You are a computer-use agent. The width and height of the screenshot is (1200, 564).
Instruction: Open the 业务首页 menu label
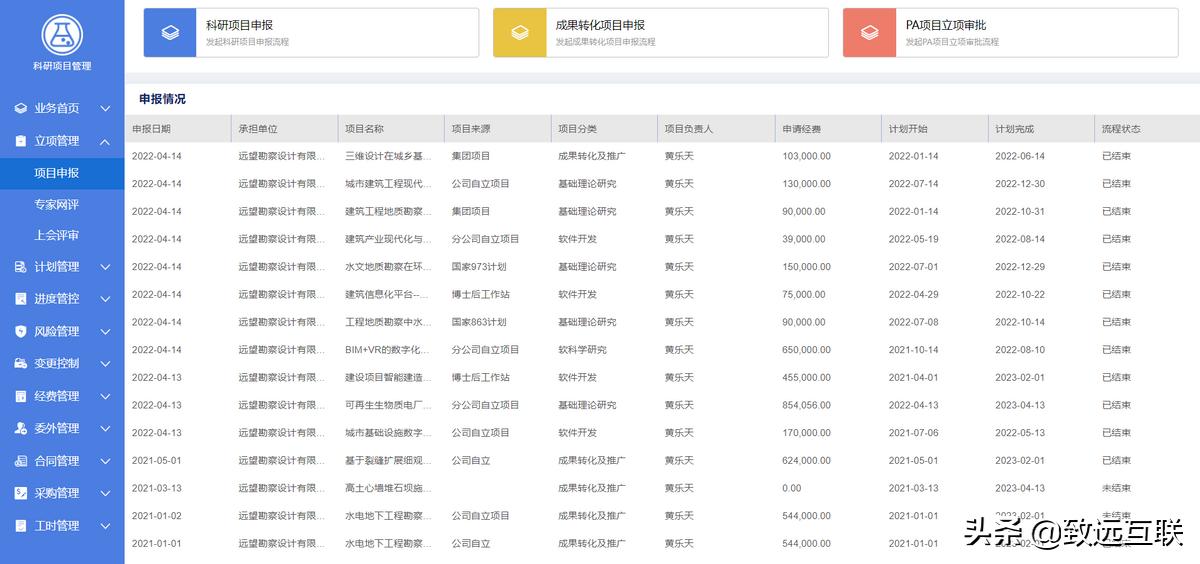[x=57, y=108]
